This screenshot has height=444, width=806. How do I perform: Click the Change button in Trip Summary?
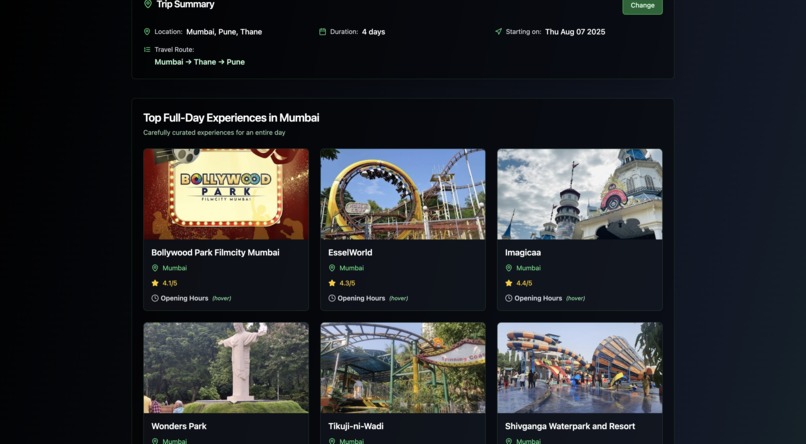tap(642, 6)
